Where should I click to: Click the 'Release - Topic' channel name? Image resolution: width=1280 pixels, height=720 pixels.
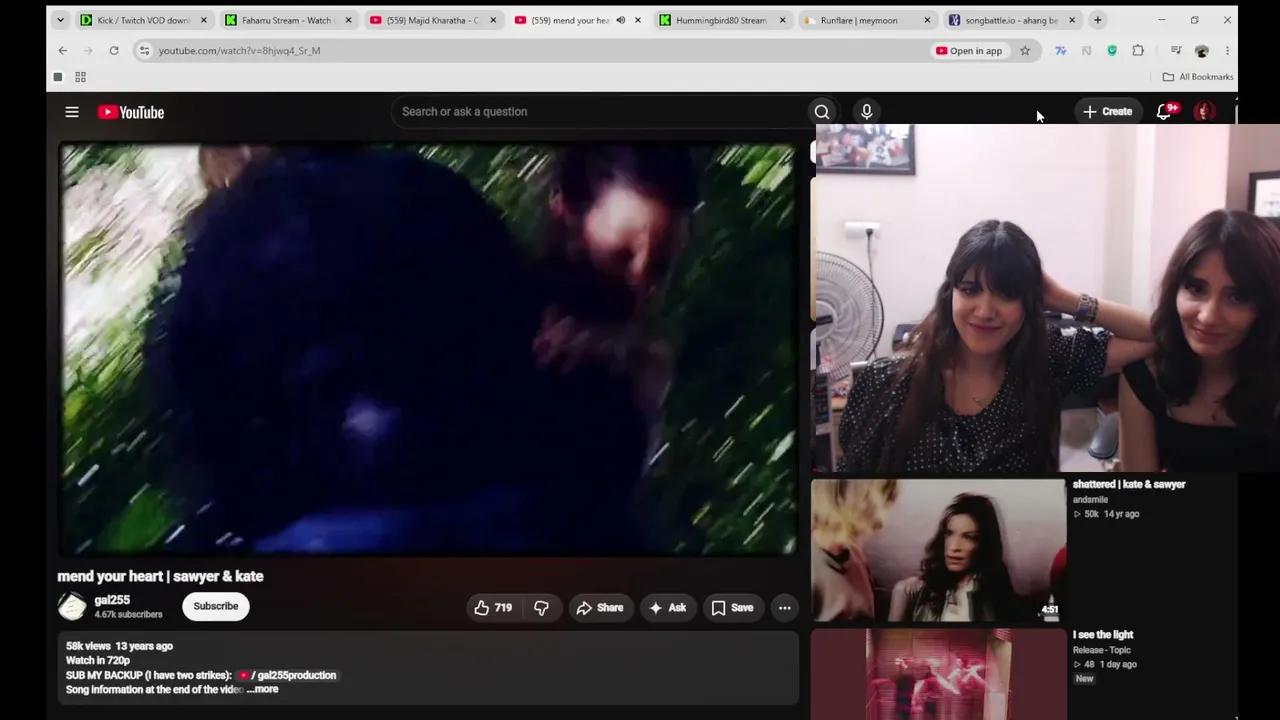tap(1102, 650)
